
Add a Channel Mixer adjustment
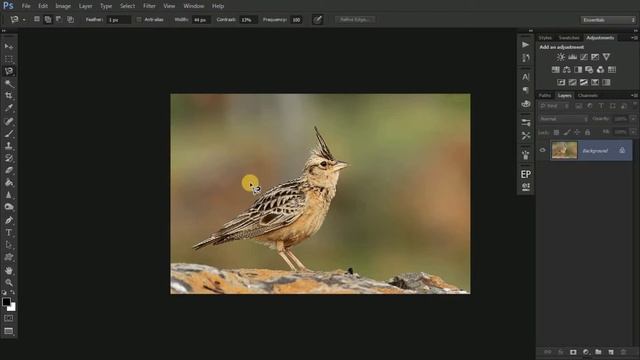(x=600, y=70)
